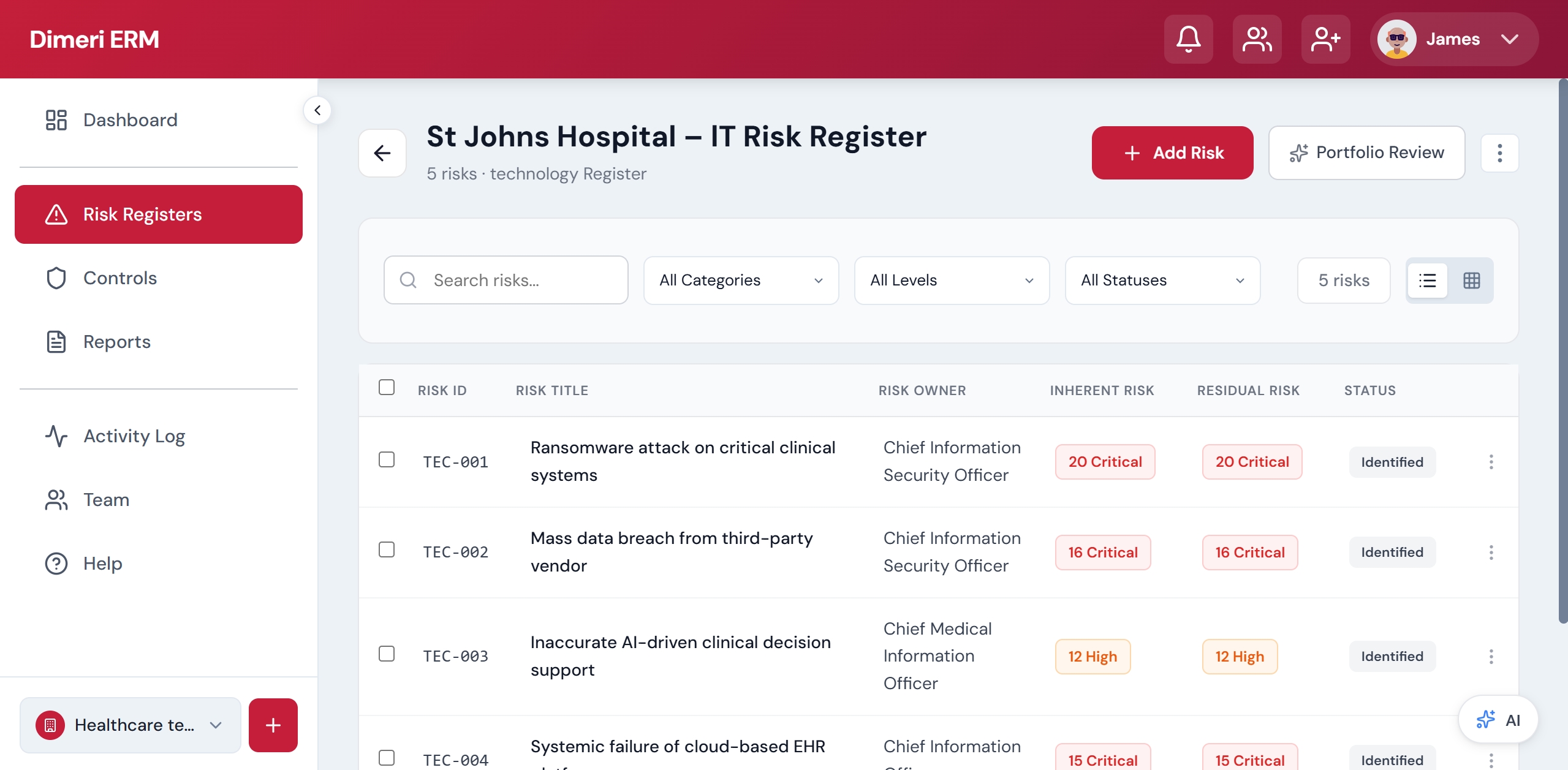This screenshot has height=770, width=1568.
Task: Open the team members icon in header
Action: point(1257,39)
